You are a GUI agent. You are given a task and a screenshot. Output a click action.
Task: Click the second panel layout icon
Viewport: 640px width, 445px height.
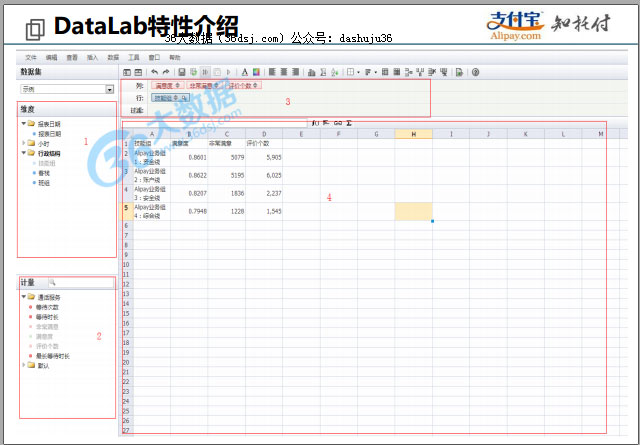pyautogui.click(x=138, y=72)
